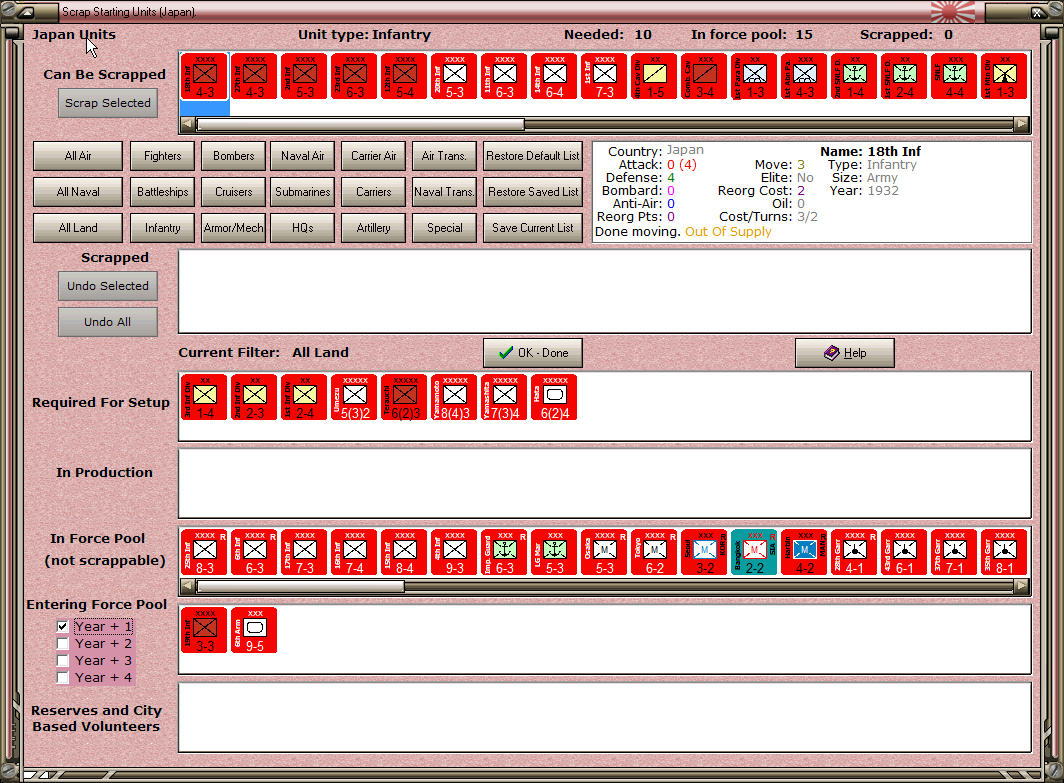Click right arrow of Force Pool scrollbar

[x=1021, y=586]
